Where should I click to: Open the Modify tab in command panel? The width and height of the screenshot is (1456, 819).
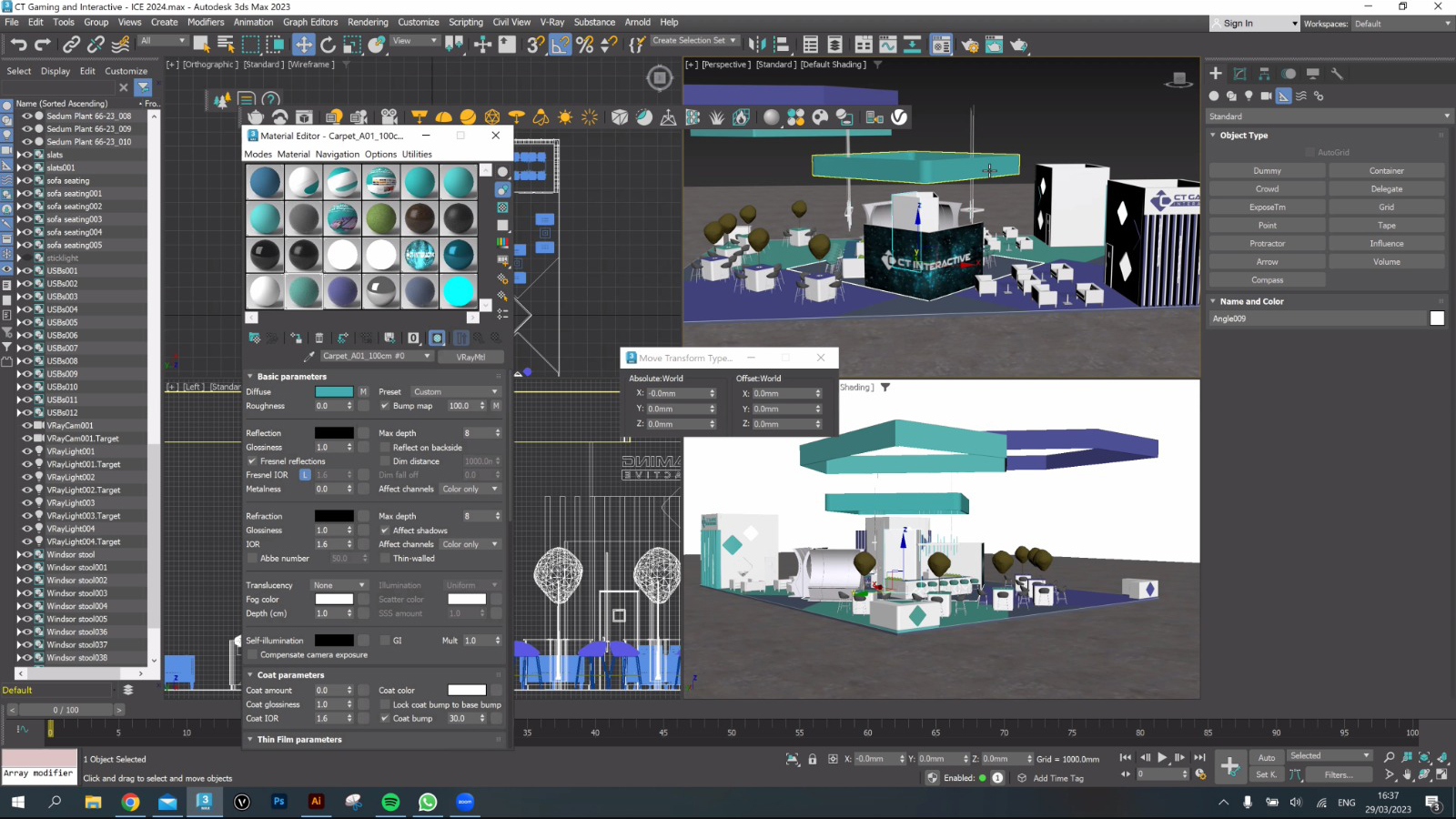click(1239, 74)
